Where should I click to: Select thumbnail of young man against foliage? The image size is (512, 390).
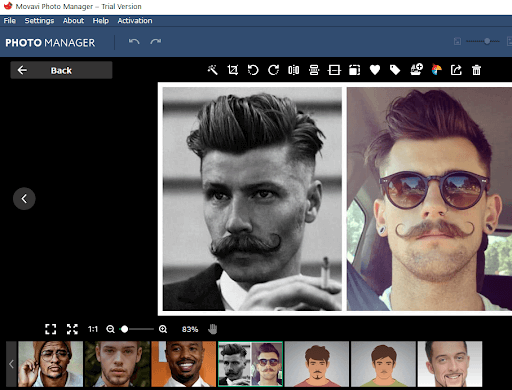click(x=117, y=364)
